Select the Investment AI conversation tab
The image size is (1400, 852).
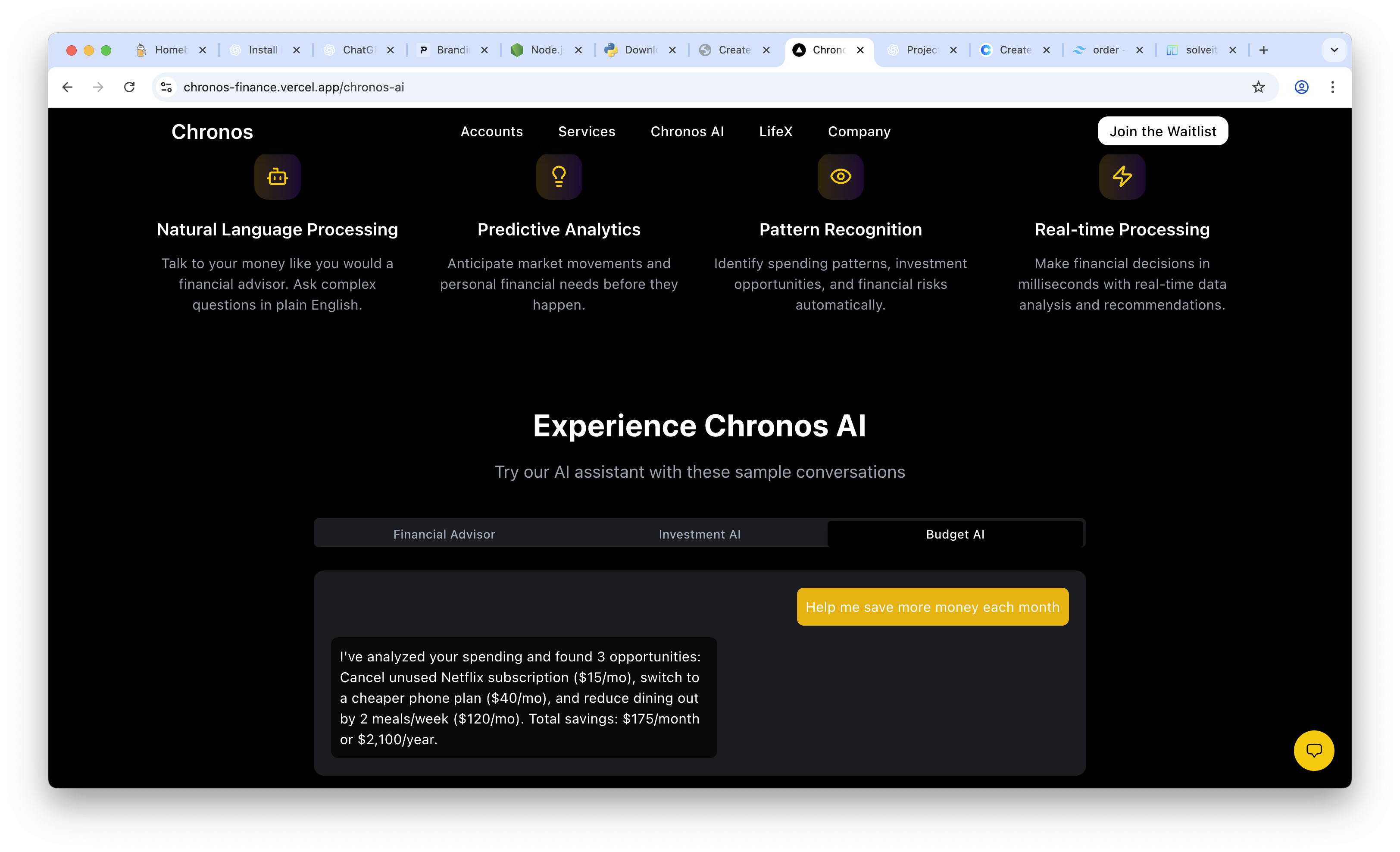[700, 534]
